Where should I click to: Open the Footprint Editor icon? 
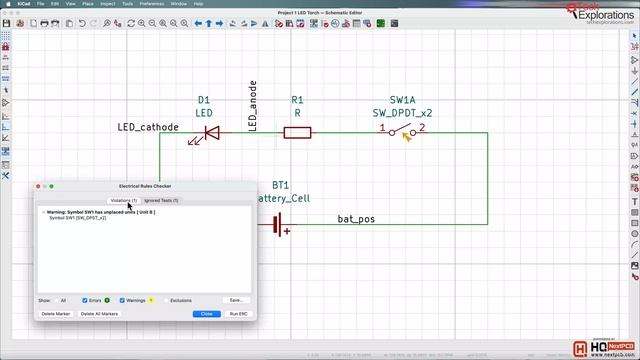300,24
